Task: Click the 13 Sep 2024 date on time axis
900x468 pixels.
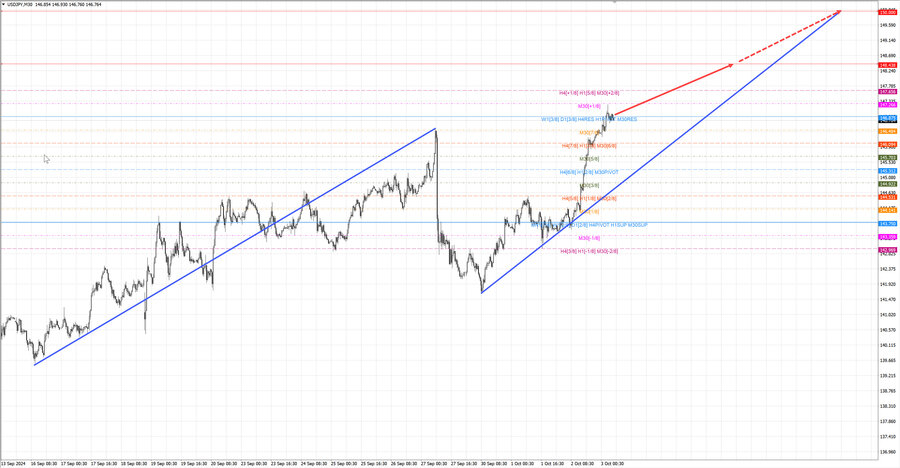Action: [x=13, y=463]
